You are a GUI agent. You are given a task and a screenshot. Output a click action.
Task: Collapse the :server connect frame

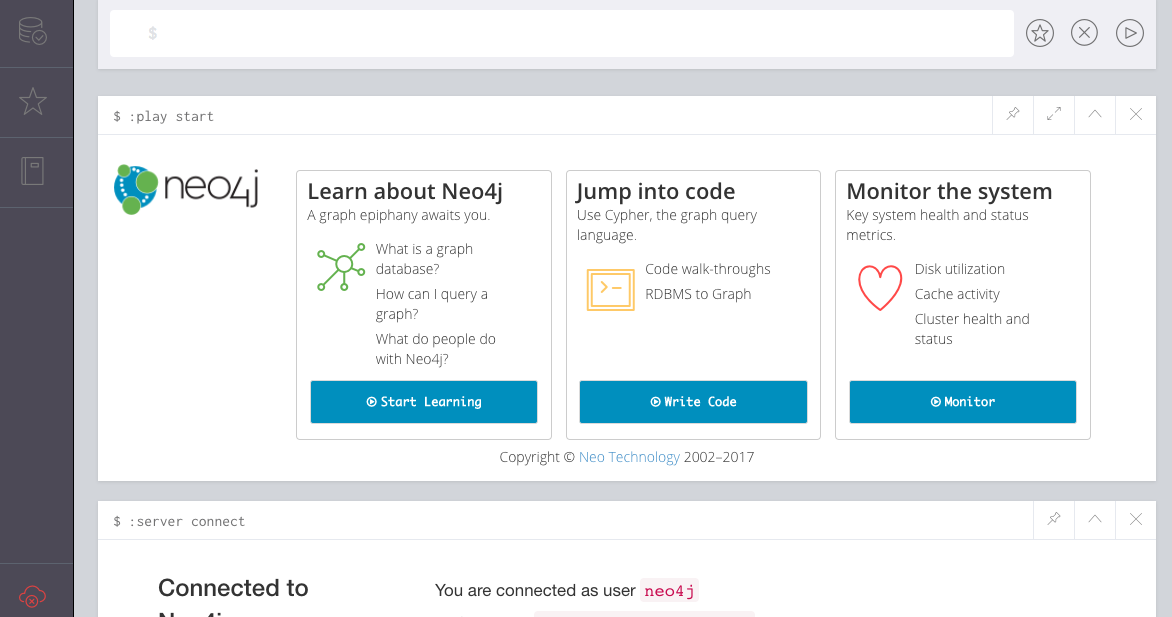pyautogui.click(x=1095, y=519)
